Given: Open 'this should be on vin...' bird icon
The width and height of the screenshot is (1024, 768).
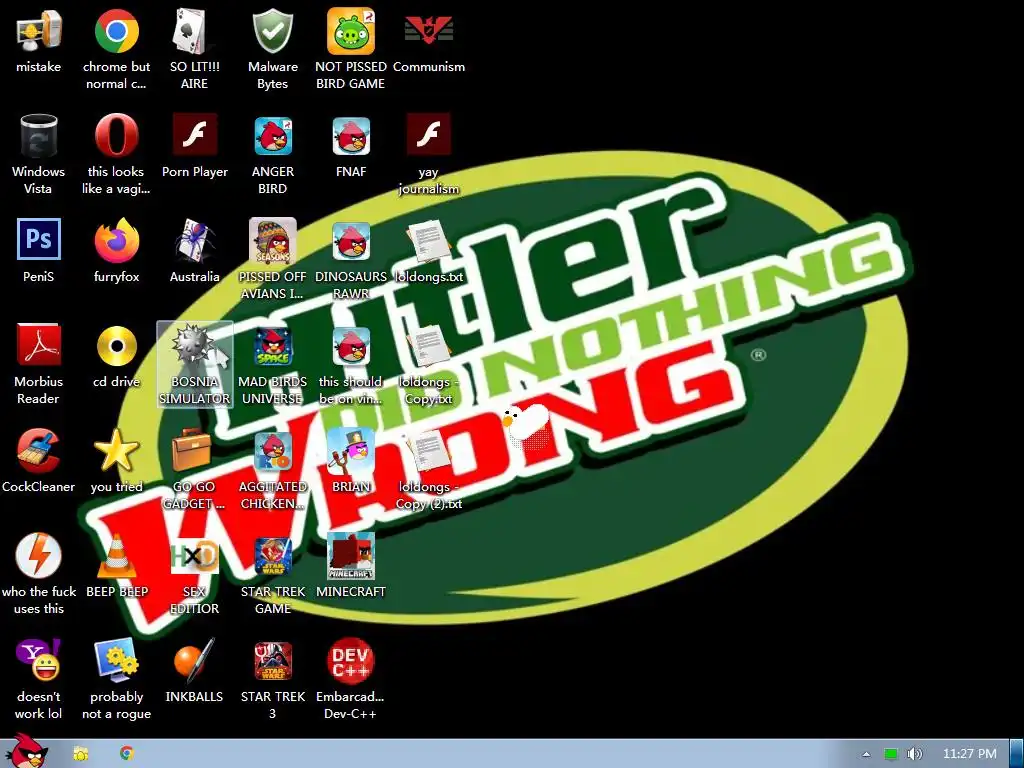Looking at the screenshot, I should (x=351, y=347).
